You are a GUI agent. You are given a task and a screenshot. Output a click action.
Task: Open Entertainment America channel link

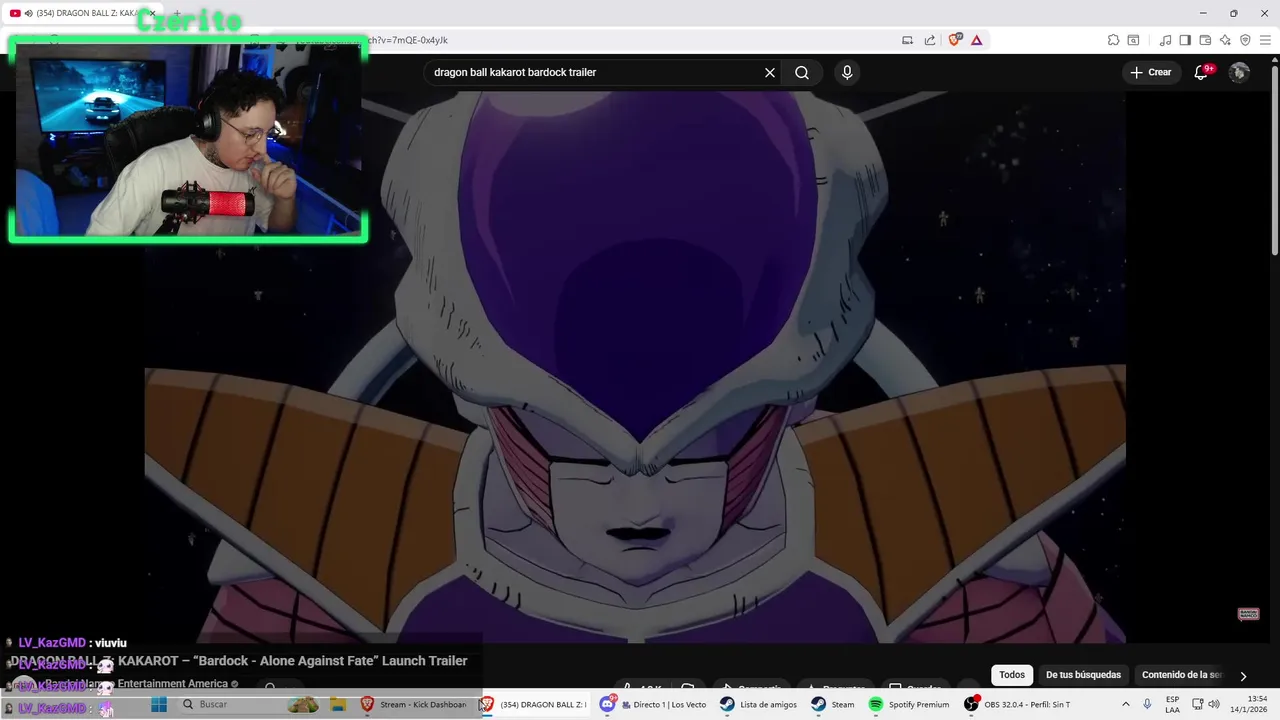[x=135, y=684]
